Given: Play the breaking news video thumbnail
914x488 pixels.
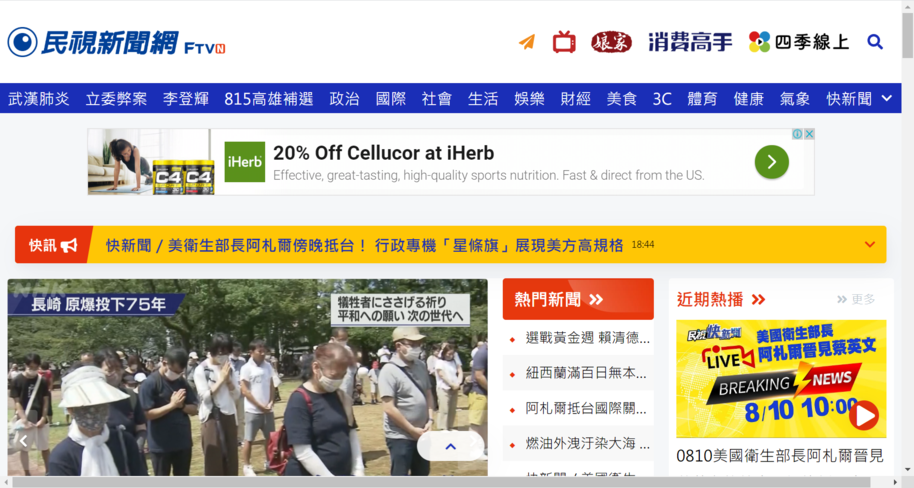Looking at the screenshot, I should coord(781,378).
